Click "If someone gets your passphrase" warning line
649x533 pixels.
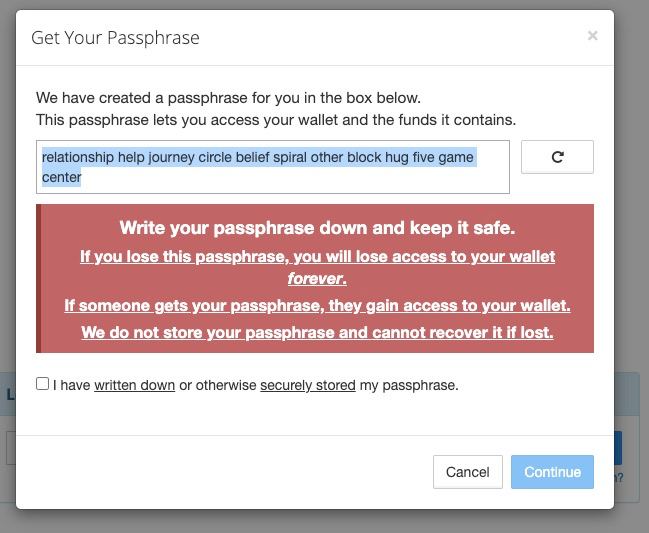[317, 306]
